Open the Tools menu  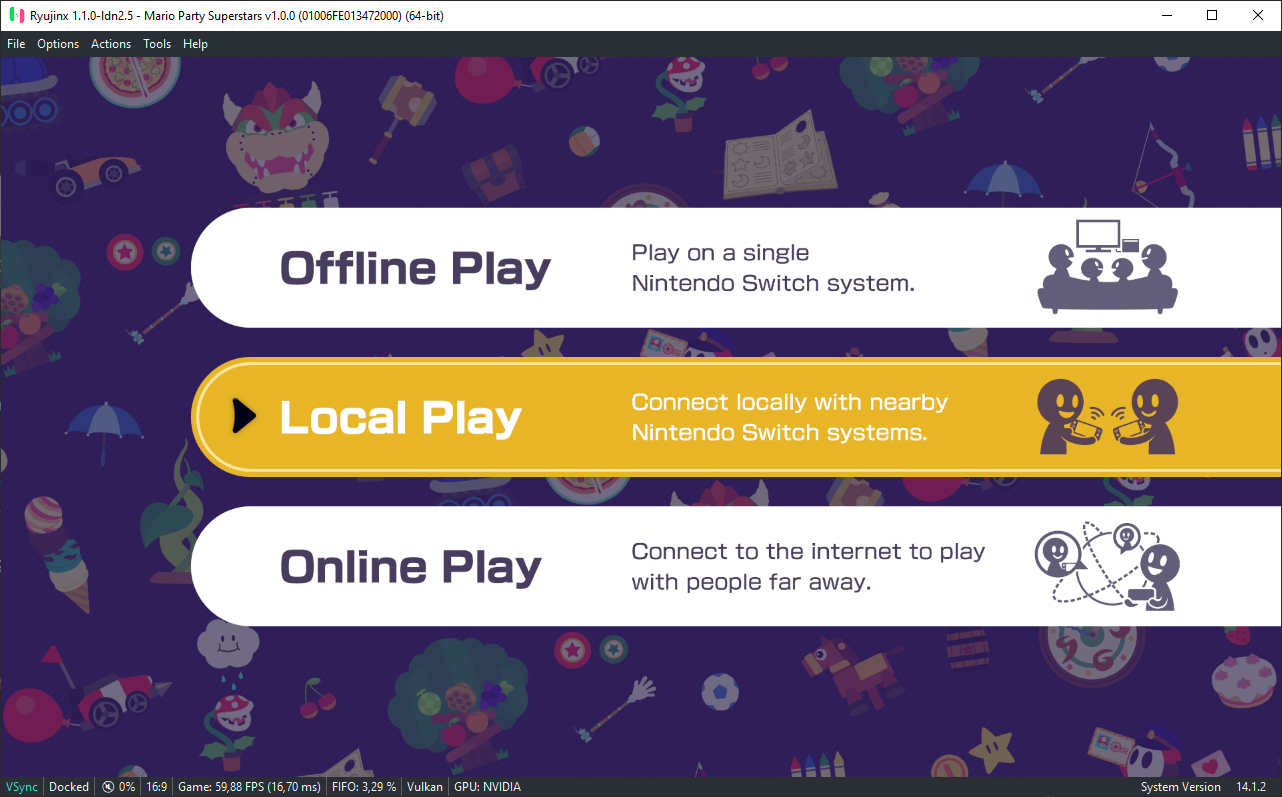(x=157, y=44)
